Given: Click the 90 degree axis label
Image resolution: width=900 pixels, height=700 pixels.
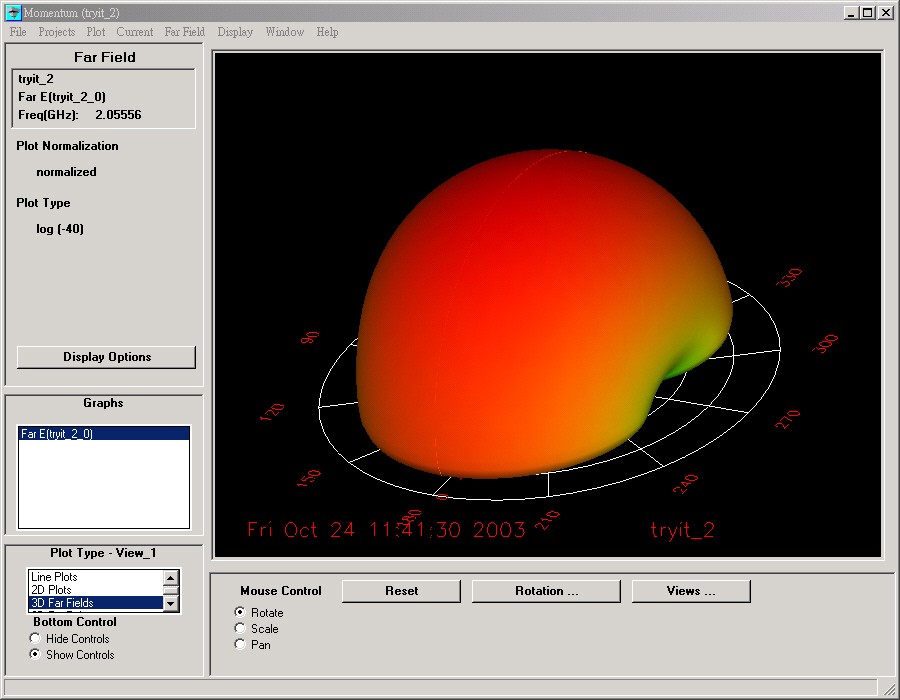Looking at the screenshot, I should pyautogui.click(x=310, y=337).
